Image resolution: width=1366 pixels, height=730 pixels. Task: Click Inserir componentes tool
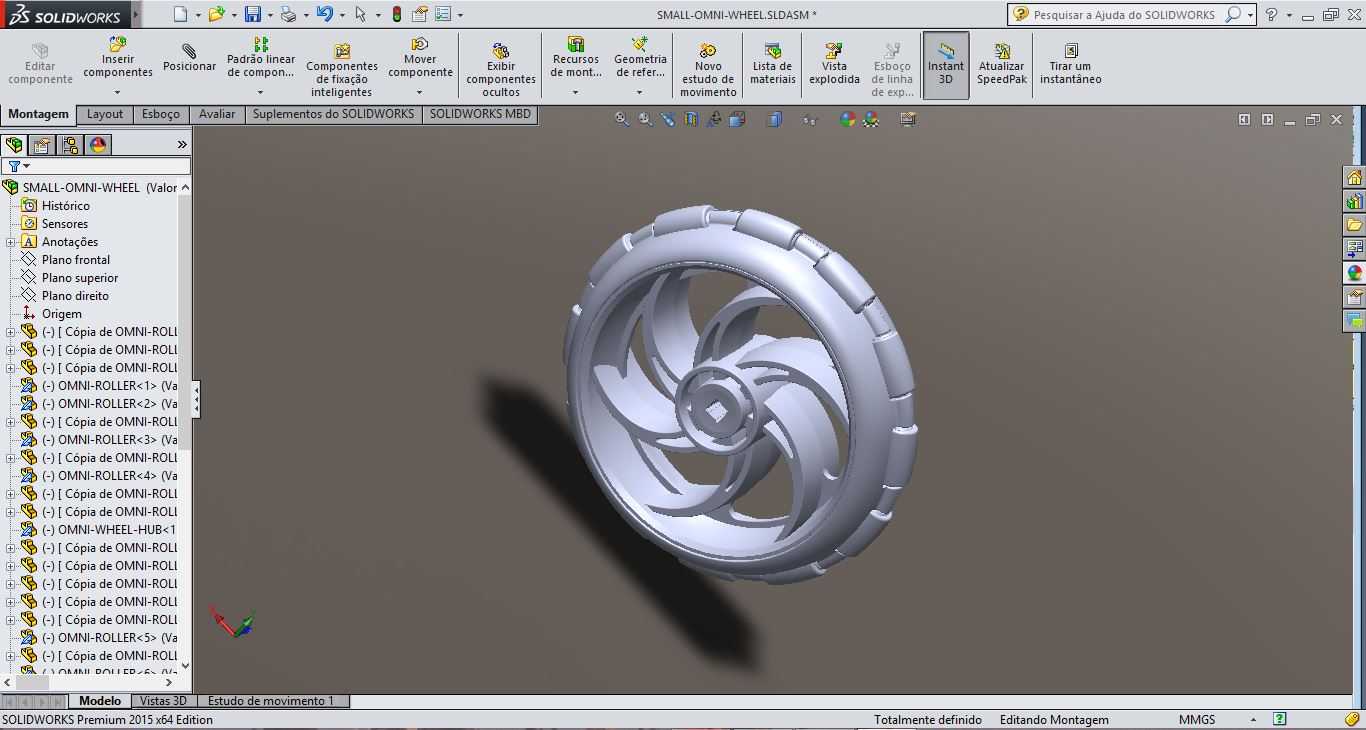coord(118,59)
